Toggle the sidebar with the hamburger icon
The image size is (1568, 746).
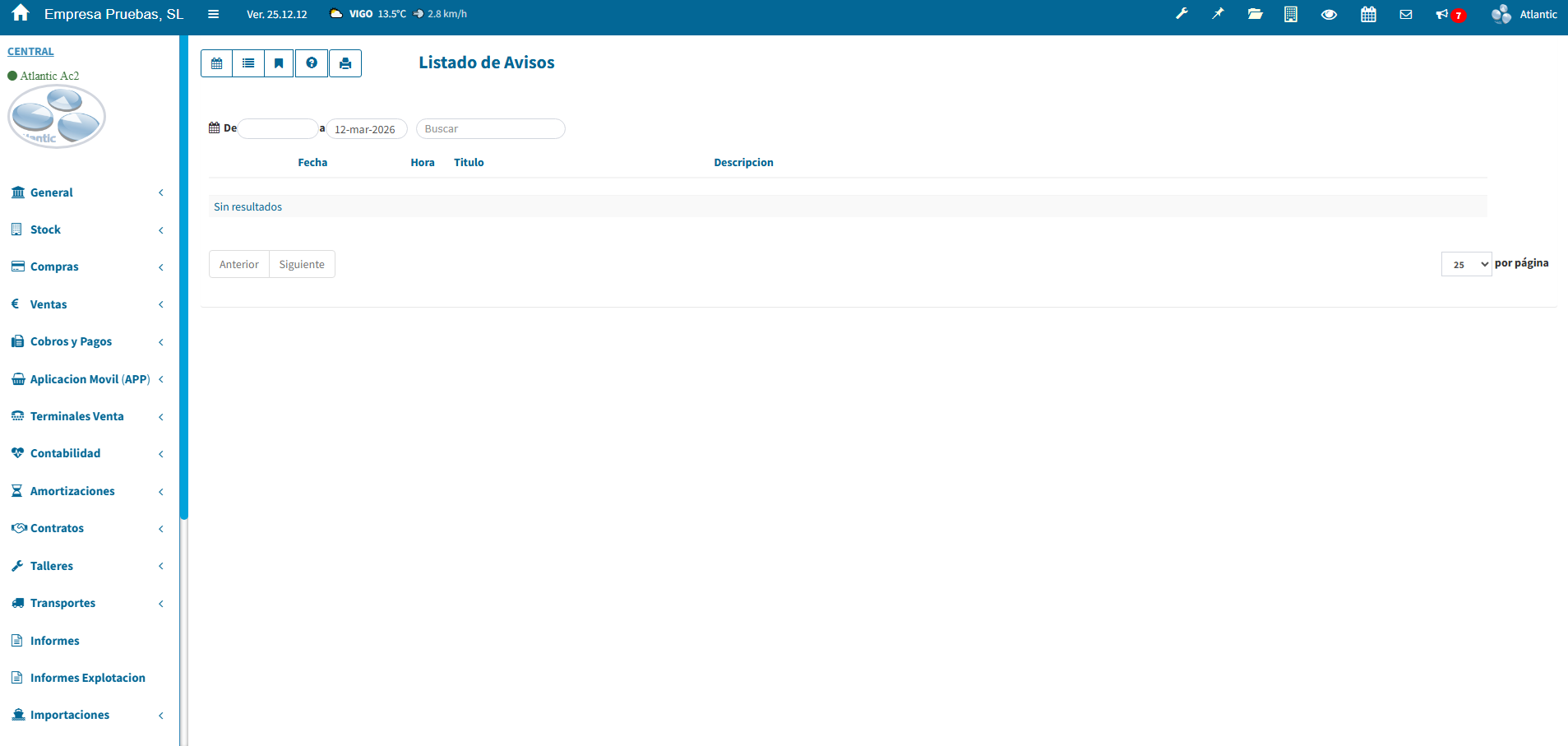(213, 14)
